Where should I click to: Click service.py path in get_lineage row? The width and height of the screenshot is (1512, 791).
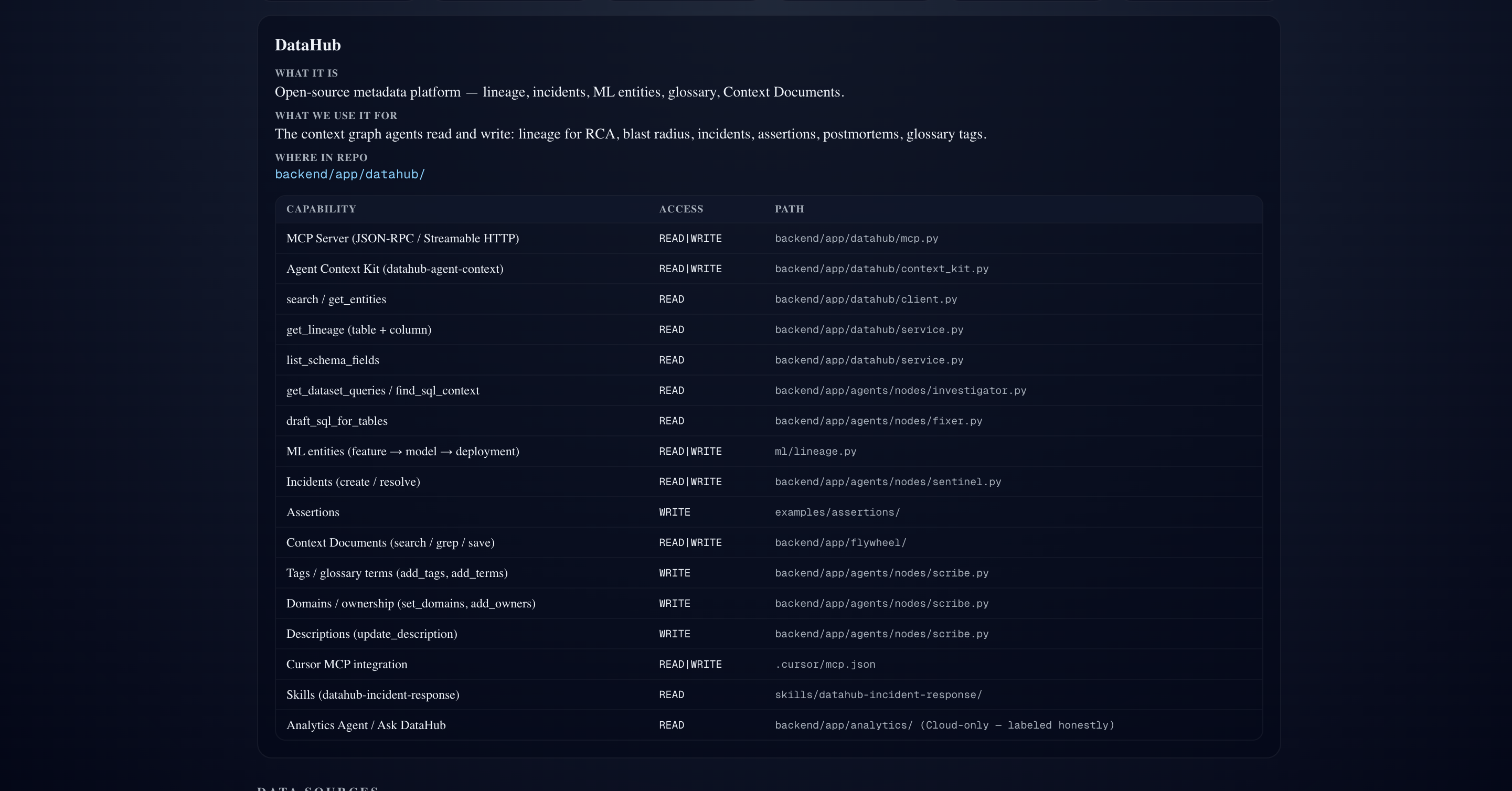tap(869, 330)
